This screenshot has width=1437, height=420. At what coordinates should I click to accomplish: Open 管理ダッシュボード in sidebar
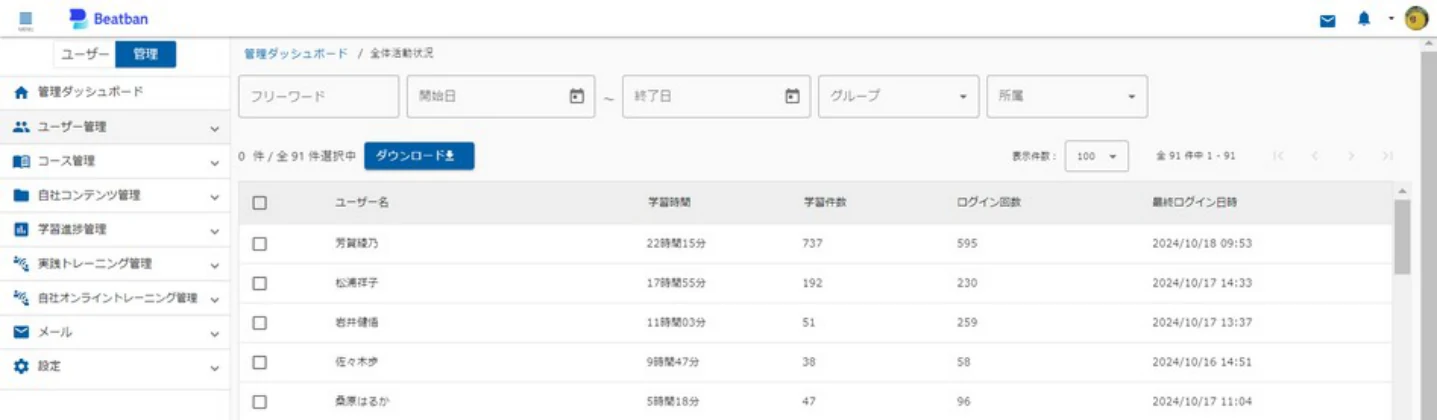[115, 92]
